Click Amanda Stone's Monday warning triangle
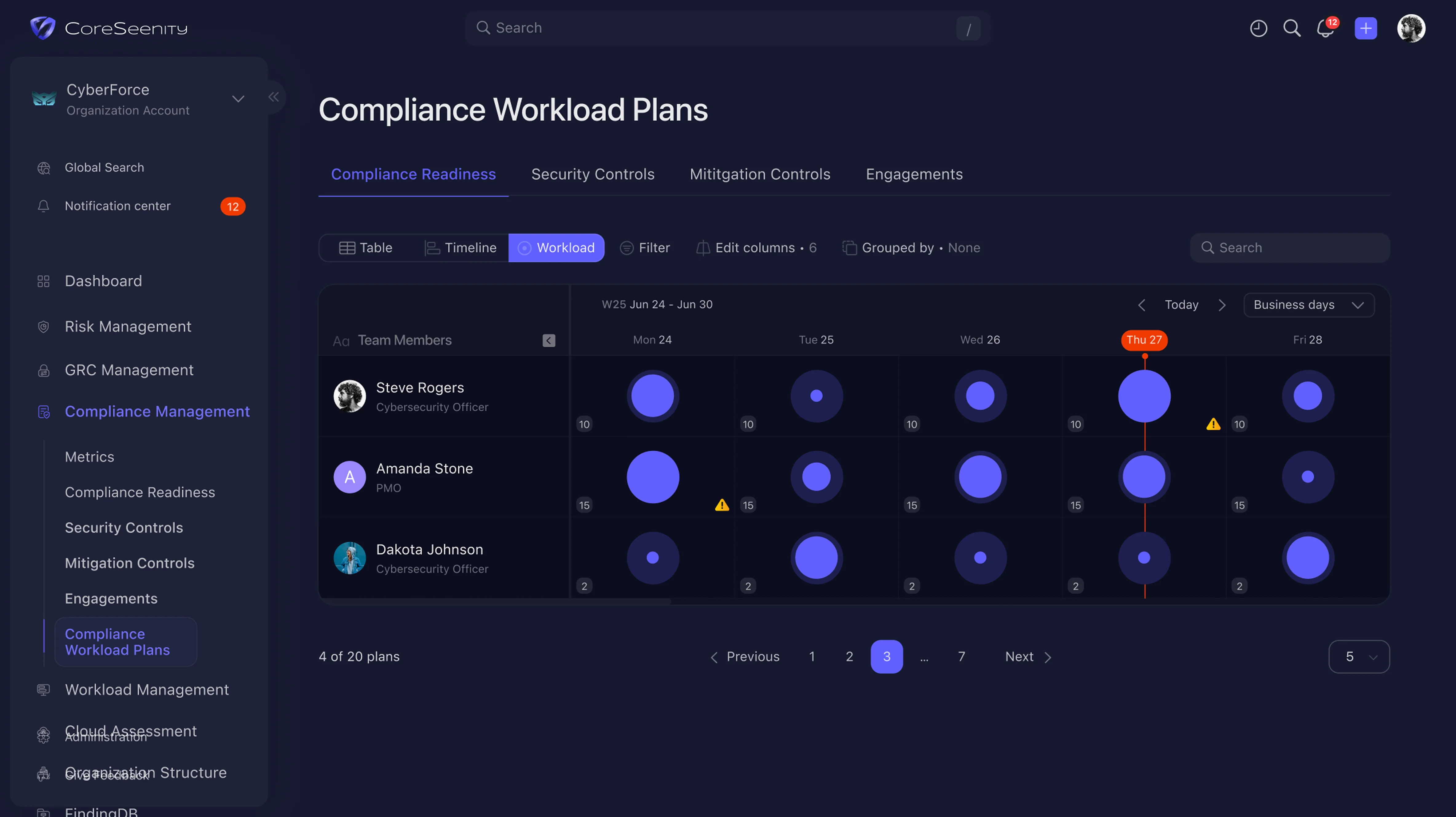Viewport: 1456px width, 817px height. click(722, 505)
